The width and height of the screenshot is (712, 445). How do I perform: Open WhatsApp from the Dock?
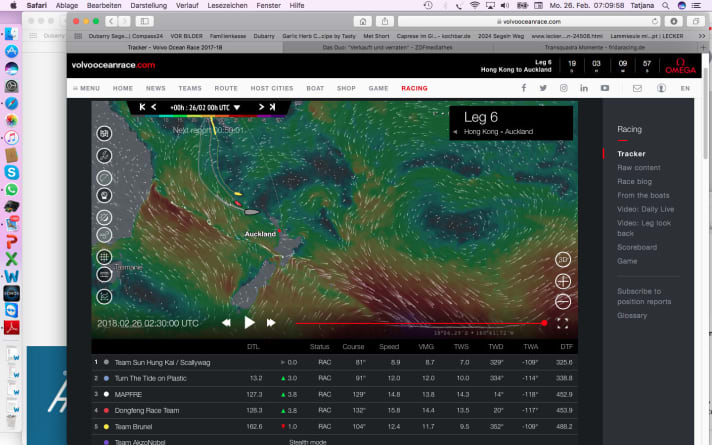click(x=11, y=189)
